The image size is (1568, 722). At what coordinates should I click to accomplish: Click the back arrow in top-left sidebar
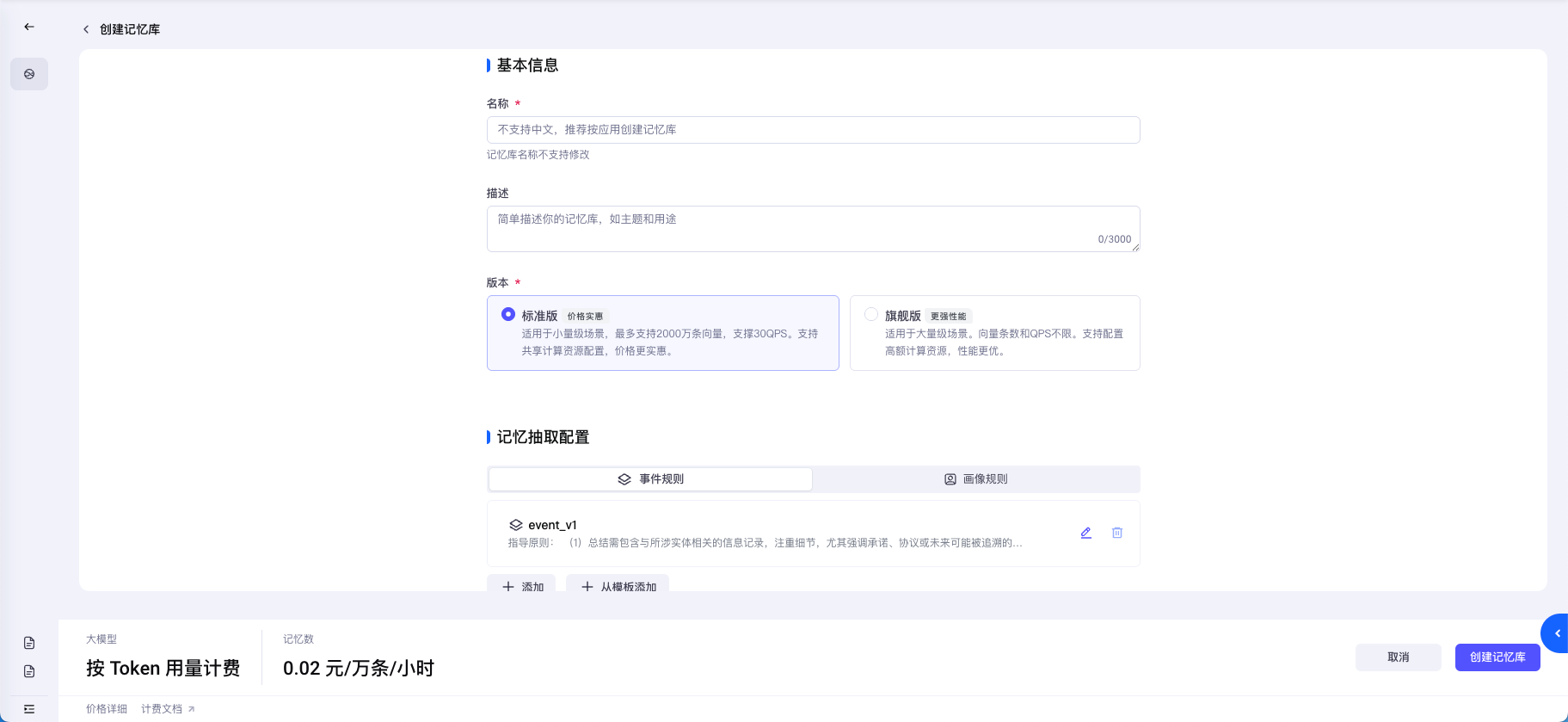click(29, 27)
